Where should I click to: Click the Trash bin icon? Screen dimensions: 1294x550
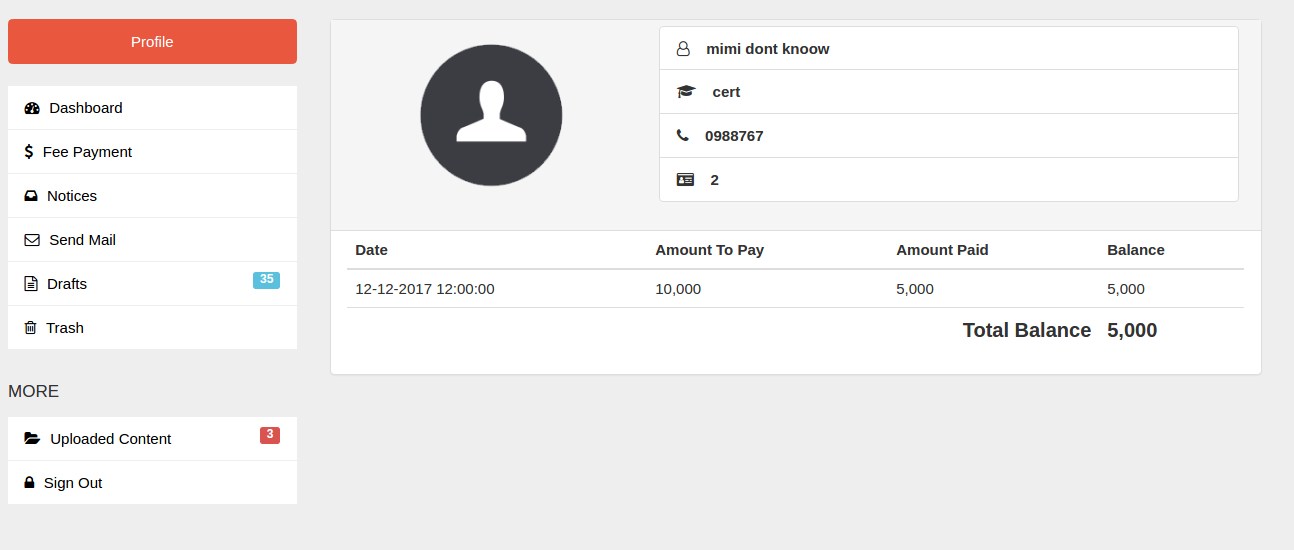(30, 328)
